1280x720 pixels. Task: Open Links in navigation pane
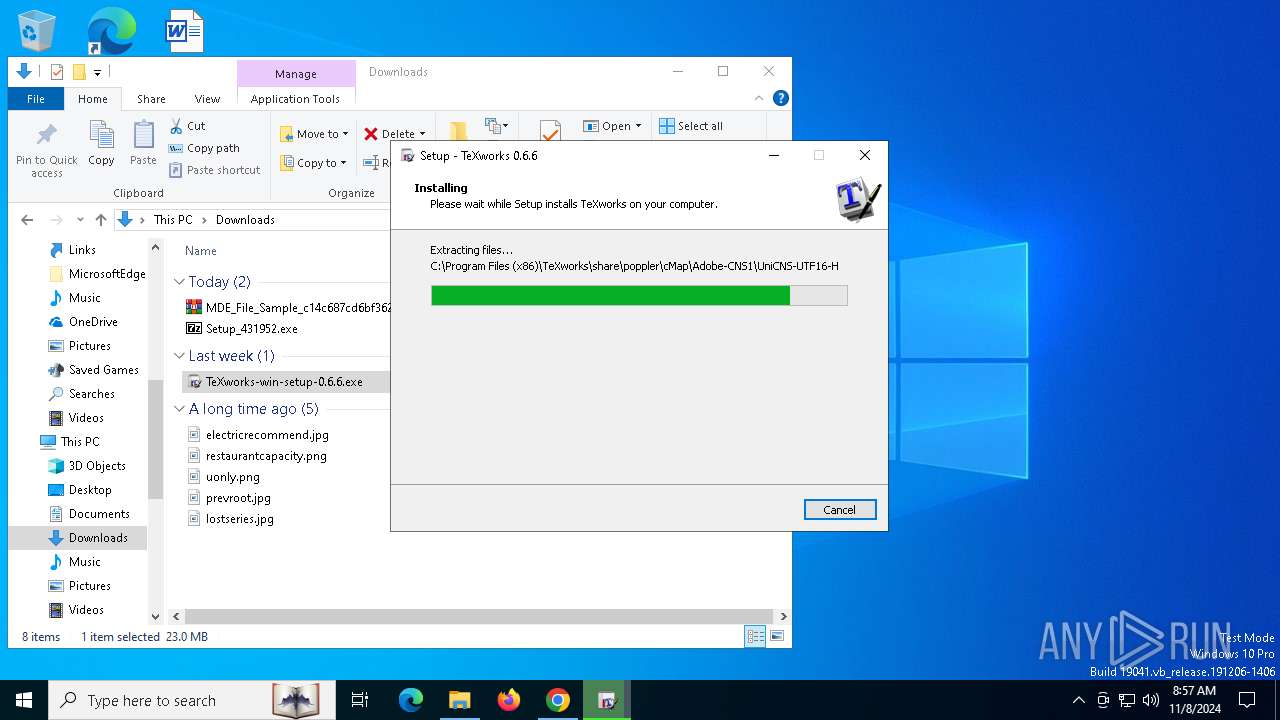pyautogui.click(x=82, y=250)
